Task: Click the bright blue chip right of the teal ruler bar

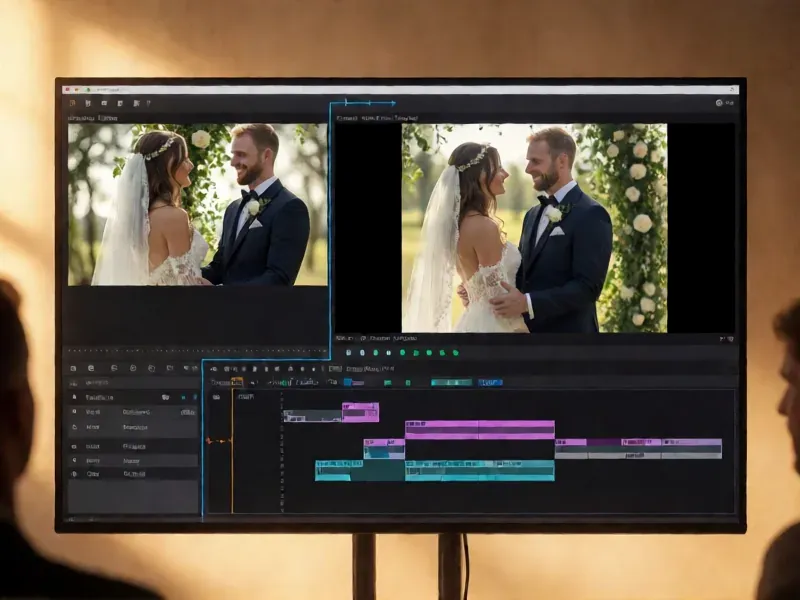Action: coord(490,382)
